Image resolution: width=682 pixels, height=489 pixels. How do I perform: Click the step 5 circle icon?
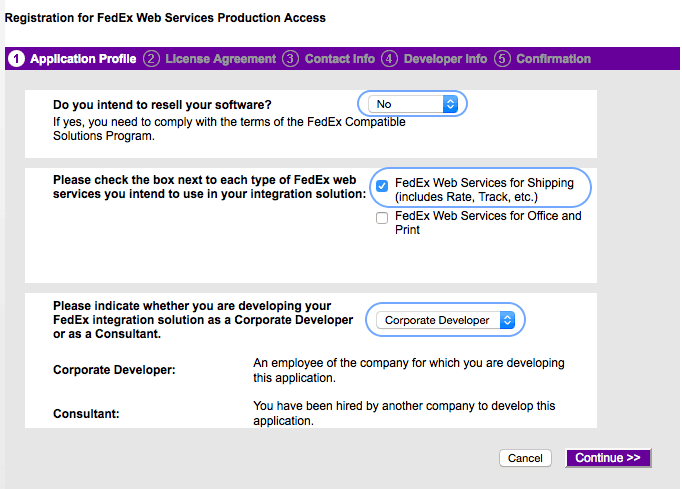[502, 59]
